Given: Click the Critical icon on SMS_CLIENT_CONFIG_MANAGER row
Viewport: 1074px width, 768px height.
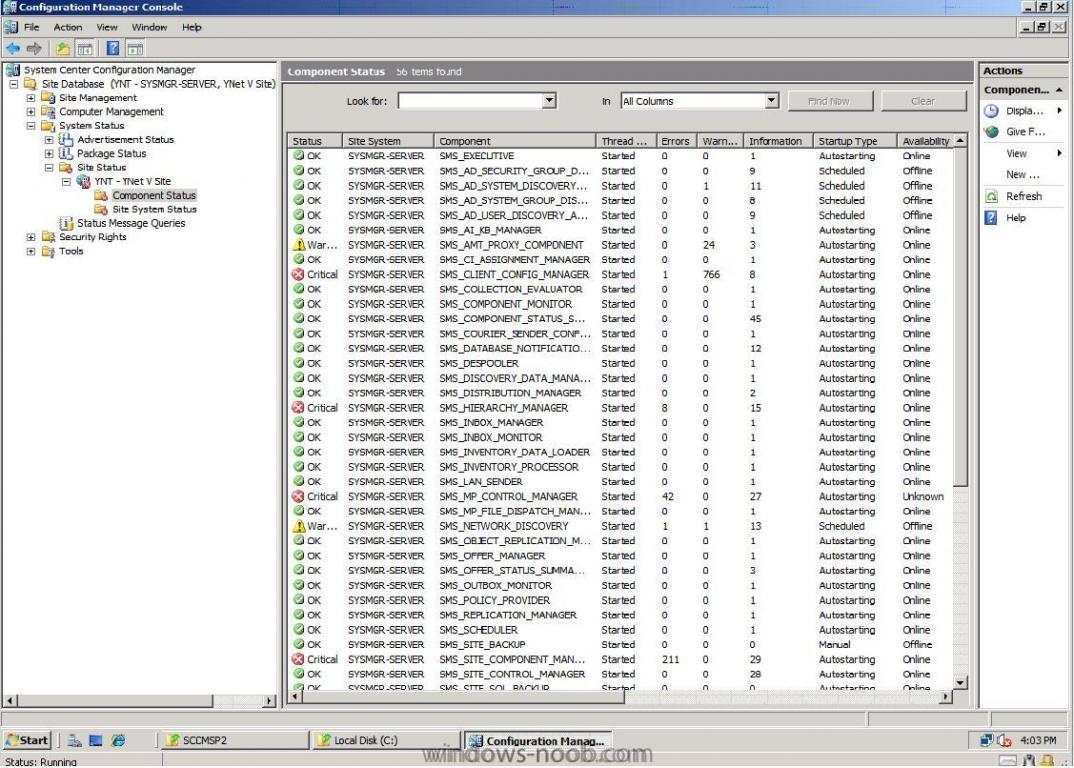Looking at the screenshot, I should click(x=298, y=274).
